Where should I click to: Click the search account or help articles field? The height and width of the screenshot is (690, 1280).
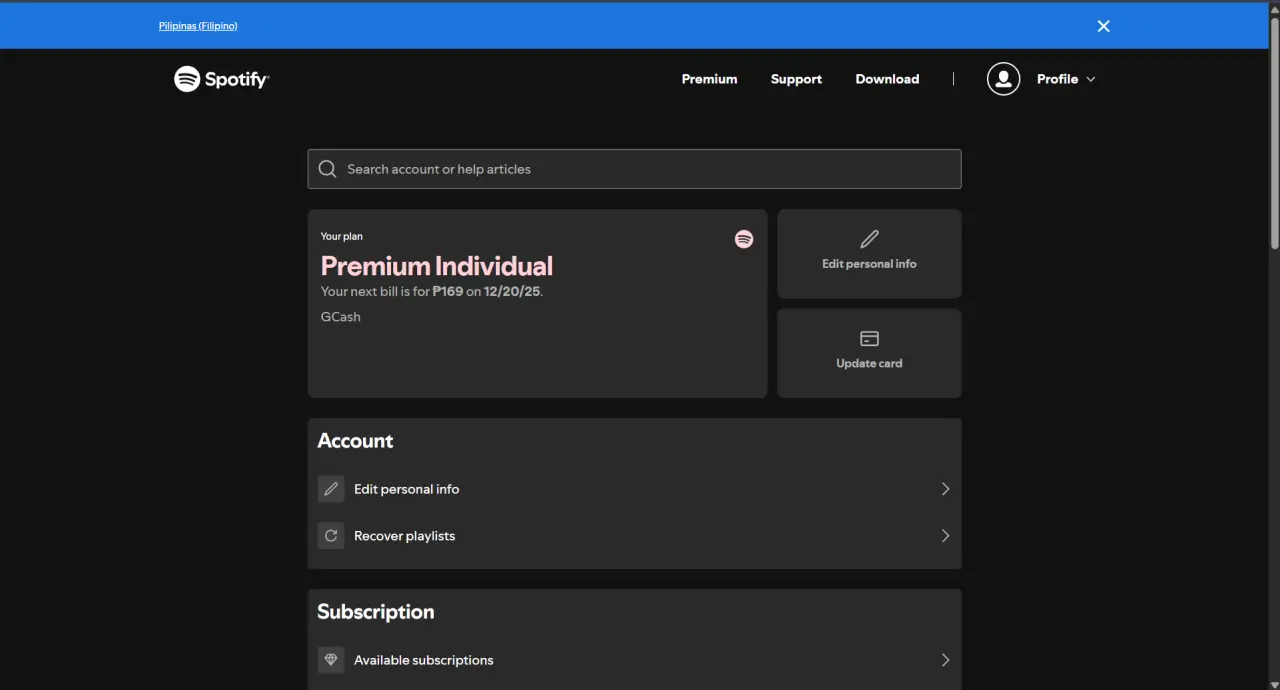tap(634, 169)
